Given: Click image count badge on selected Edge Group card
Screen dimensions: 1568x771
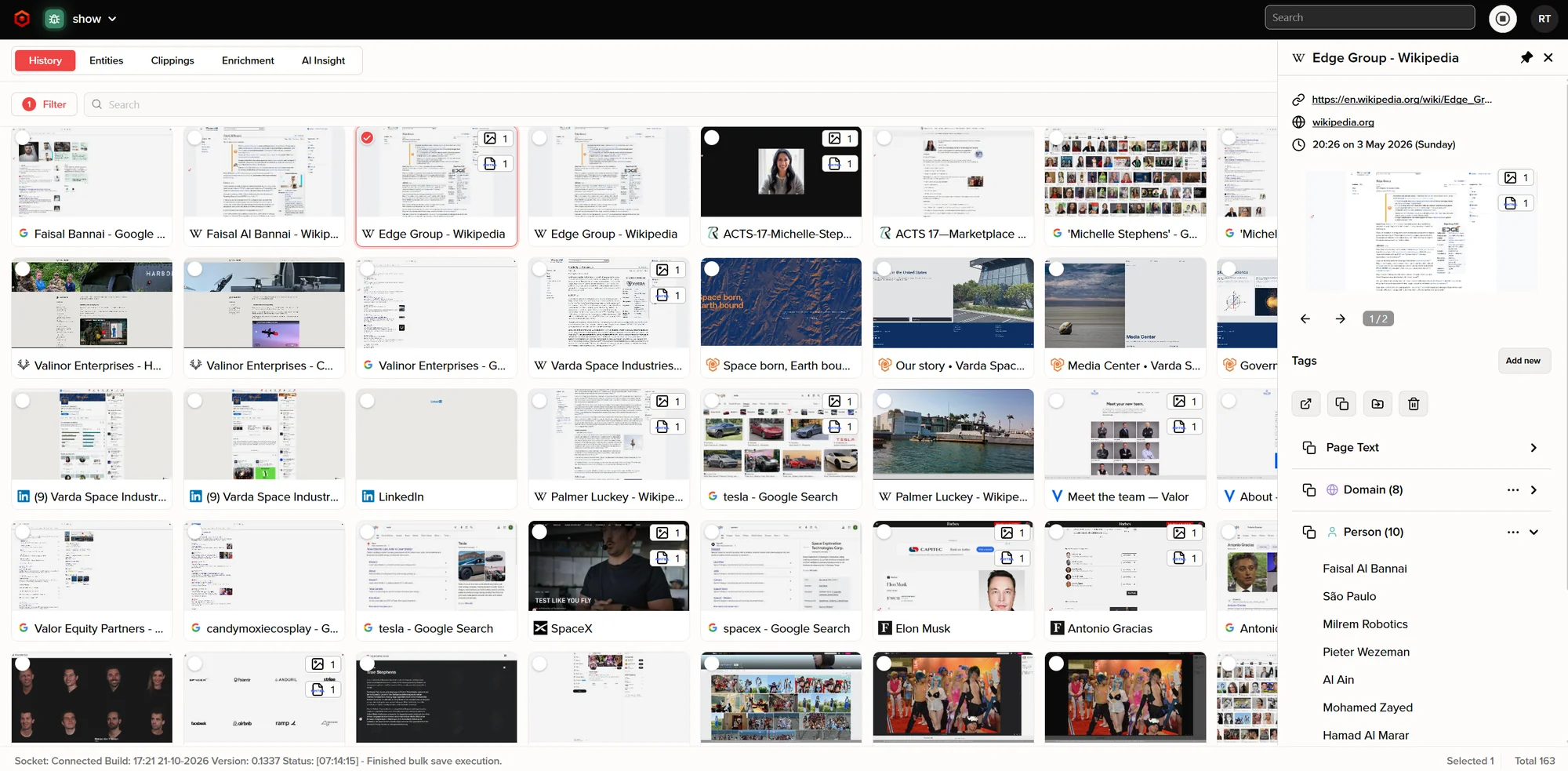Looking at the screenshot, I should point(496,139).
